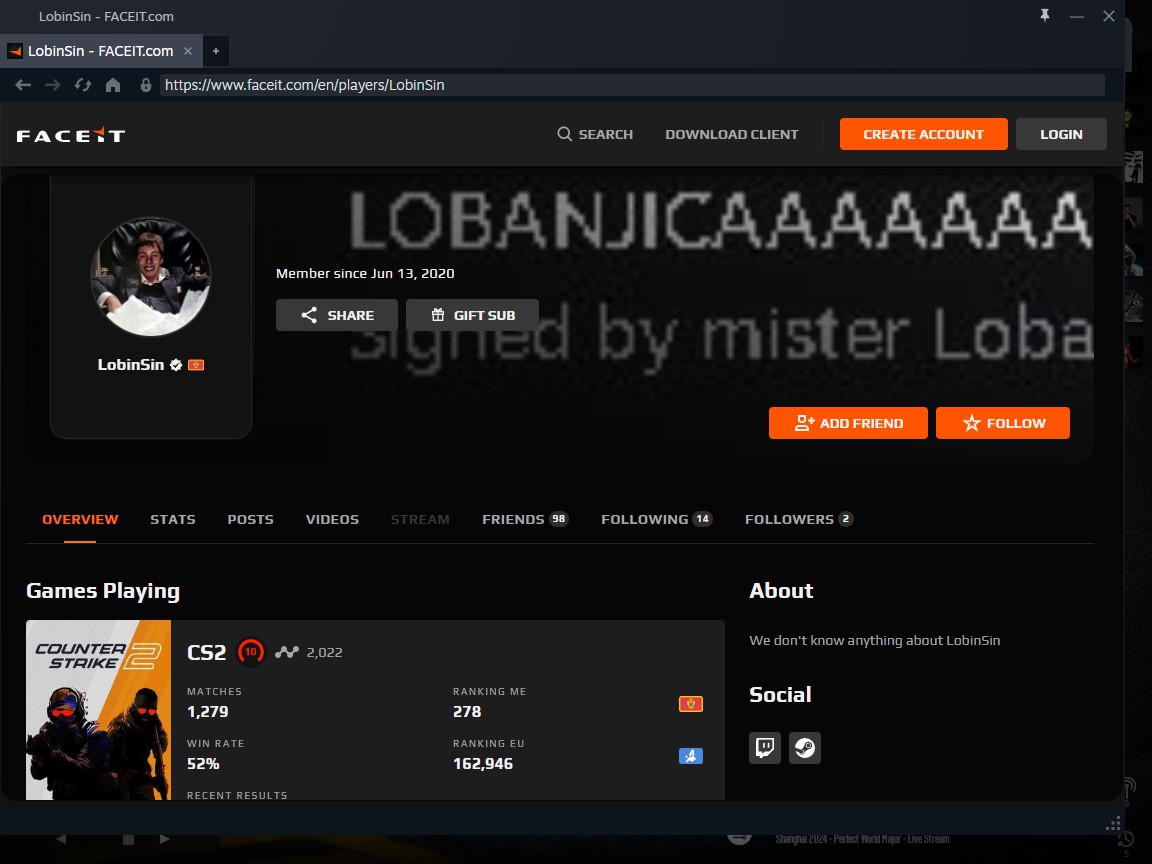Viewport: 1152px width, 864px height.
Task: View the FOLLOWING 14 tab
Action: pyautogui.click(x=657, y=519)
